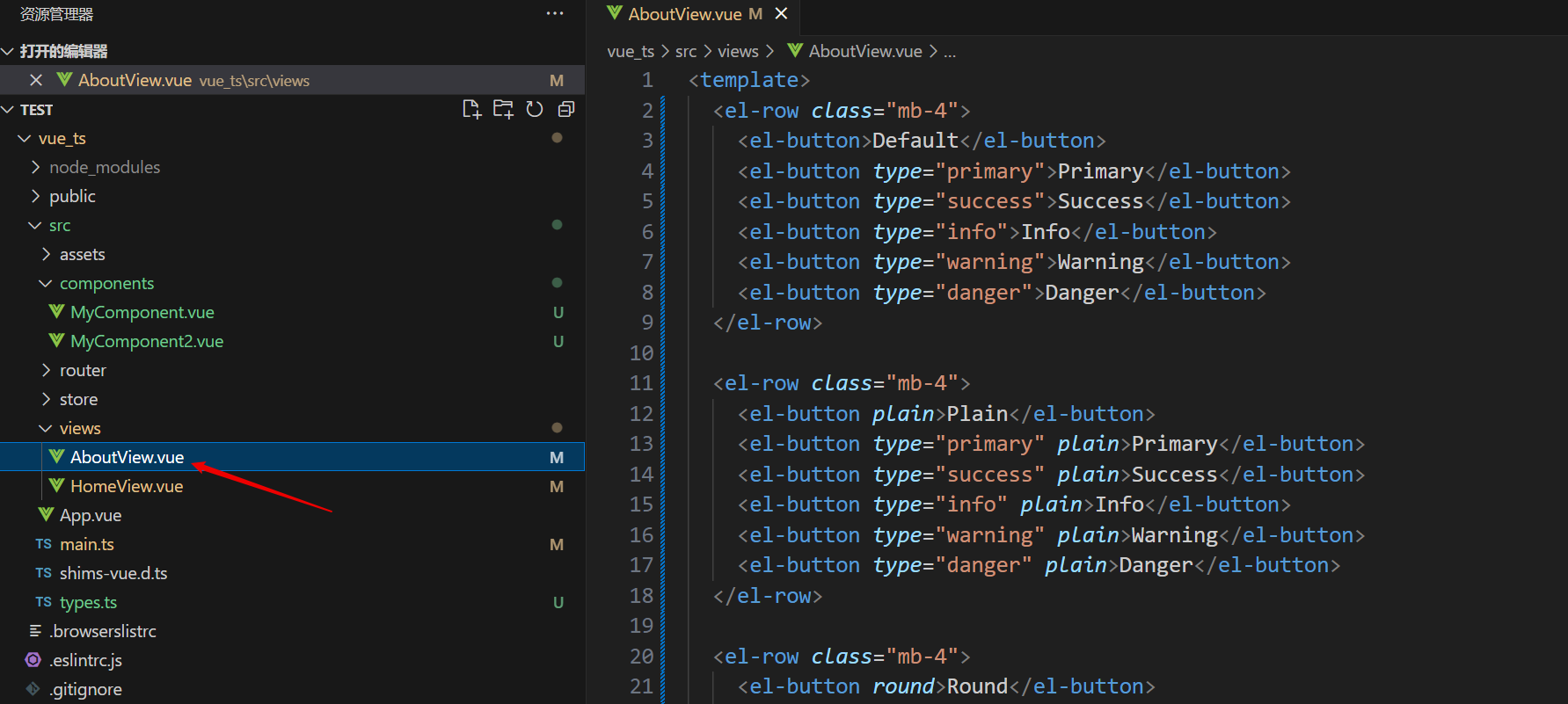The height and width of the screenshot is (704, 1568).
Task: Click "Default" text on line 3
Action: [915, 141]
